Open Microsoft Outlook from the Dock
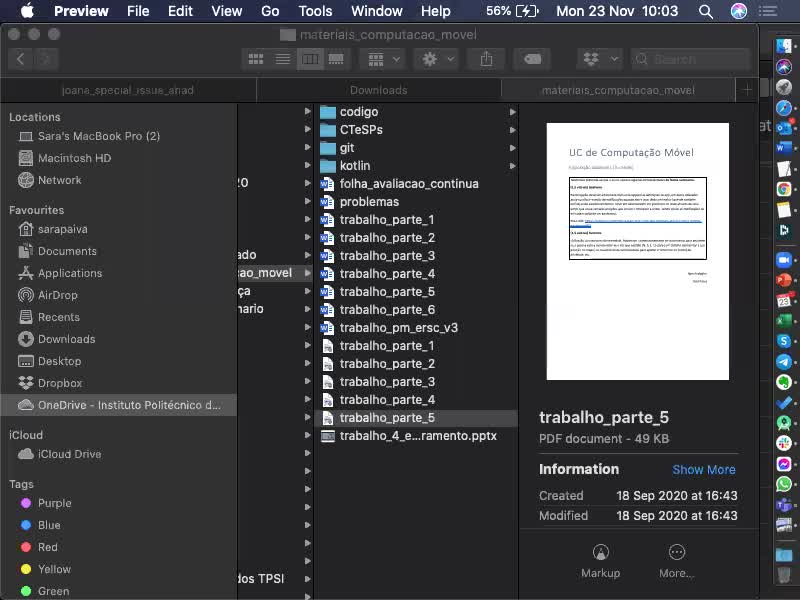The height and width of the screenshot is (600, 800). tap(784, 128)
